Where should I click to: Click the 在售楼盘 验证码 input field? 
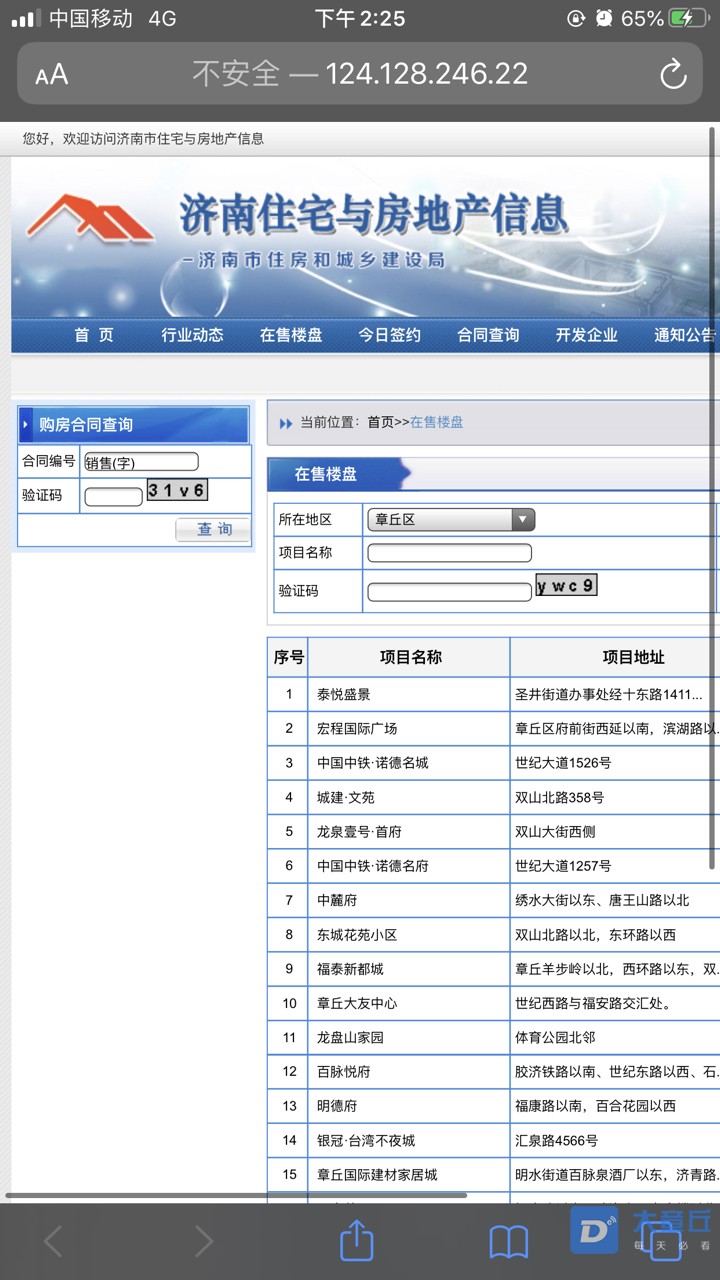pos(450,592)
